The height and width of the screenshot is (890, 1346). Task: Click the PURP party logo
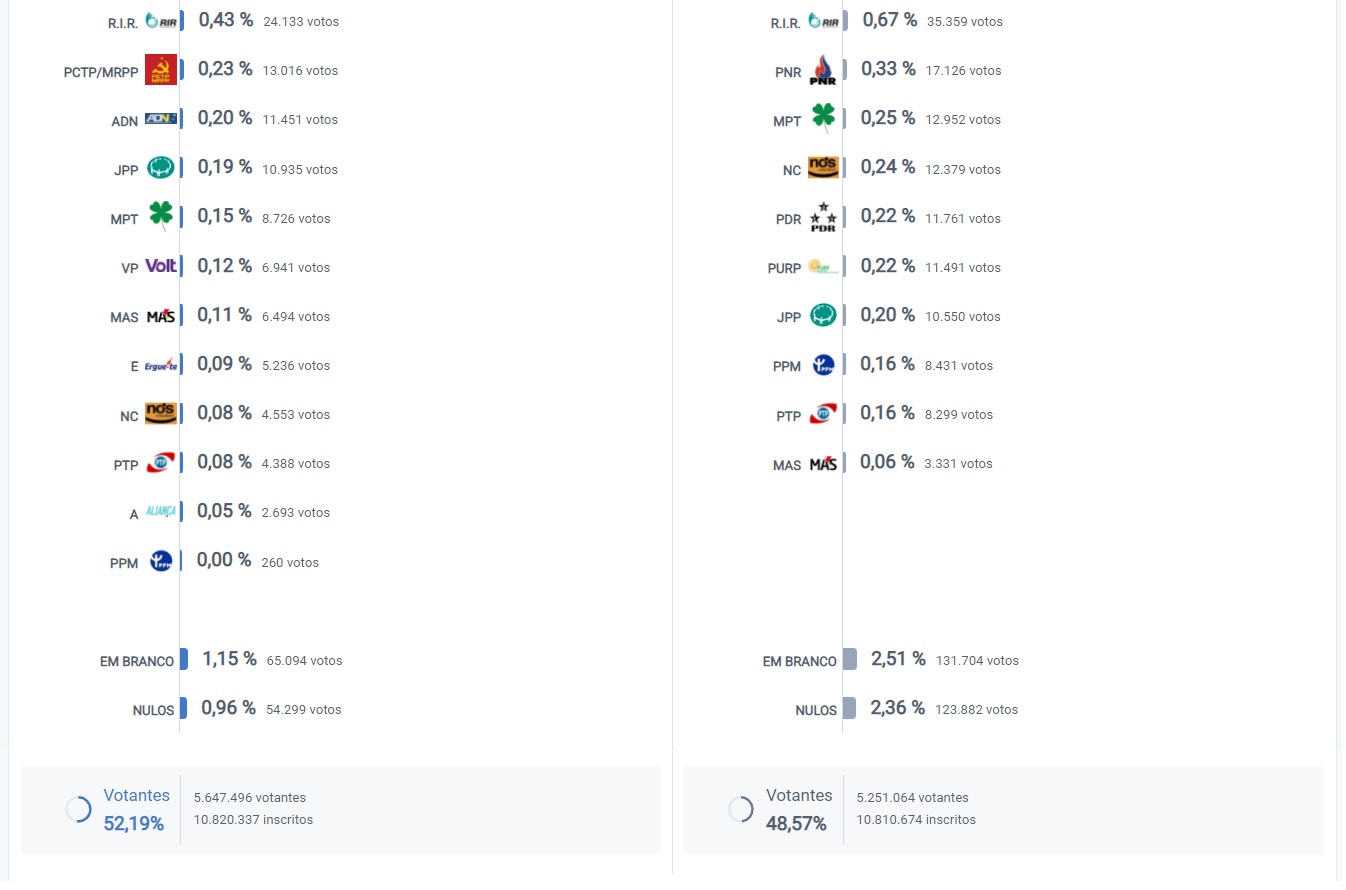click(x=823, y=267)
